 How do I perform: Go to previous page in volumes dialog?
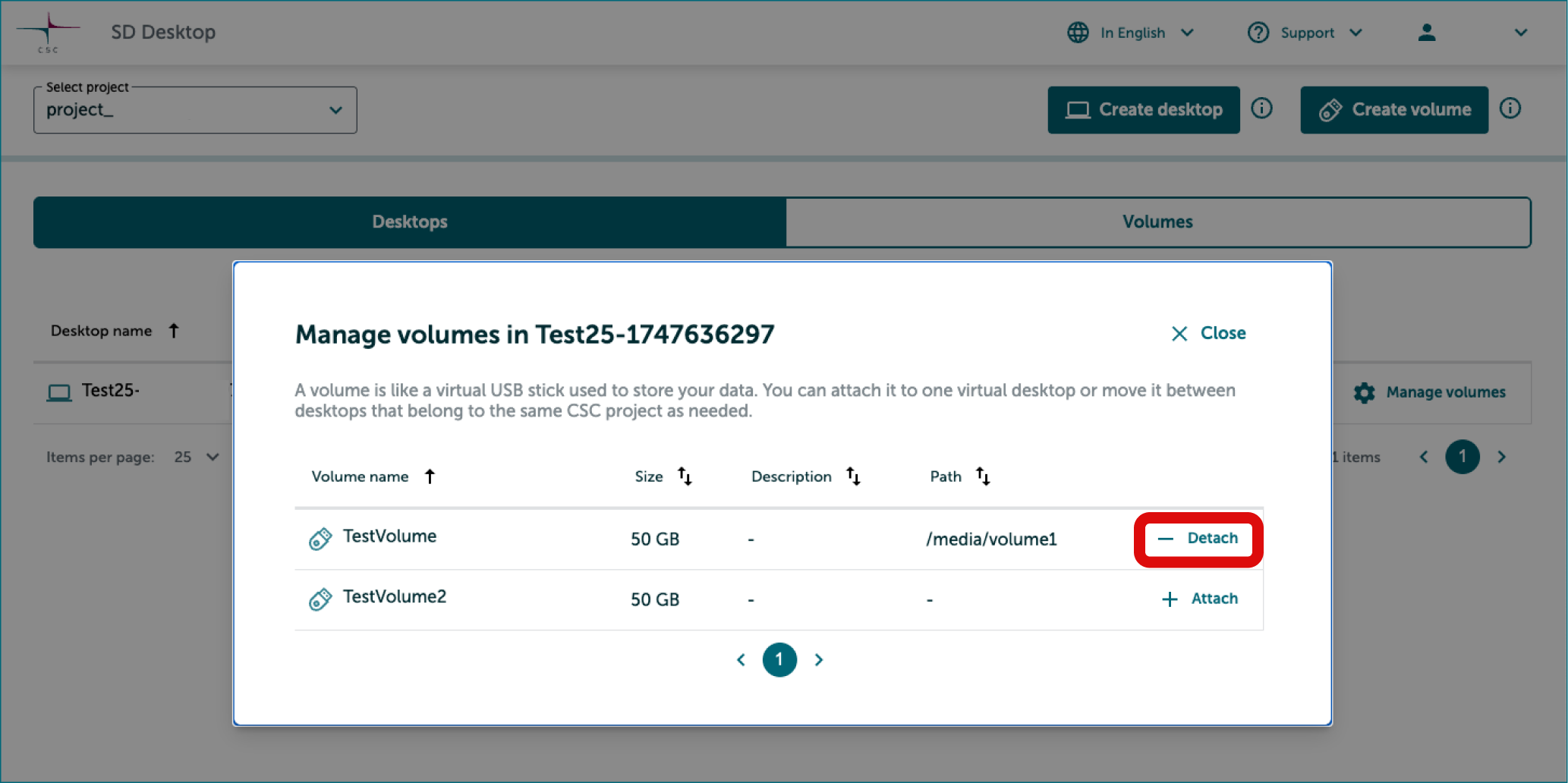click(x=741, y=660)
